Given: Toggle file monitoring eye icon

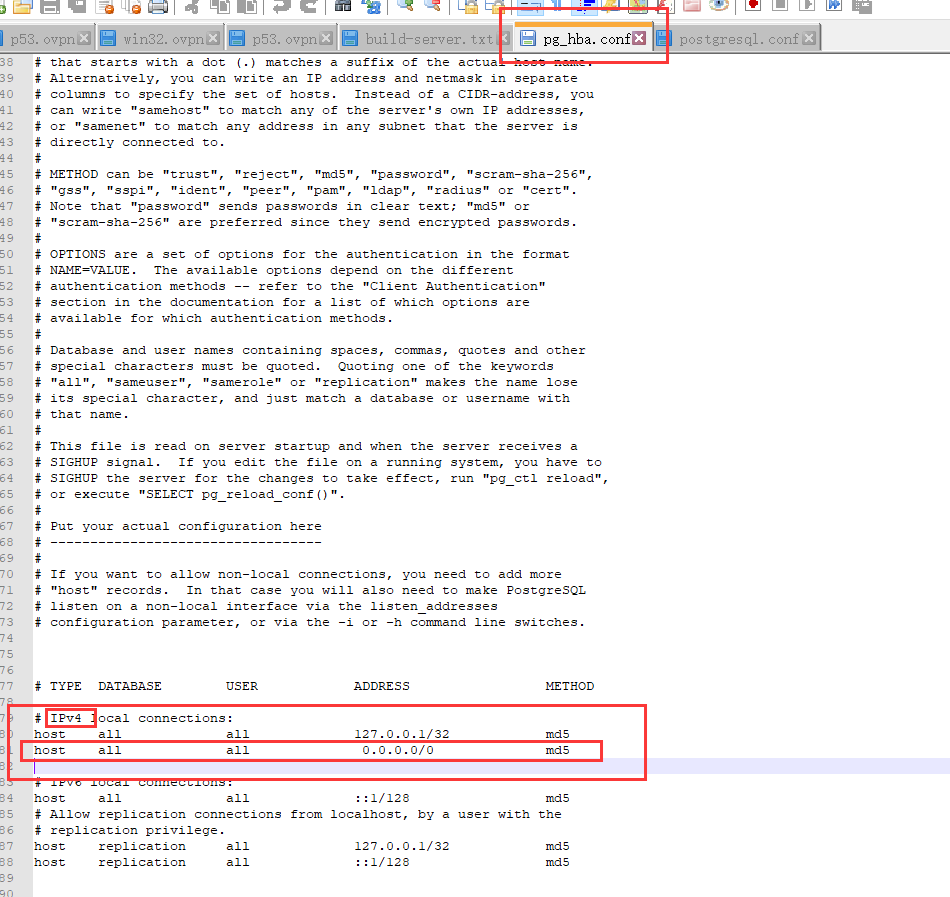Looking at the screenshot, I should coord(718,5).
